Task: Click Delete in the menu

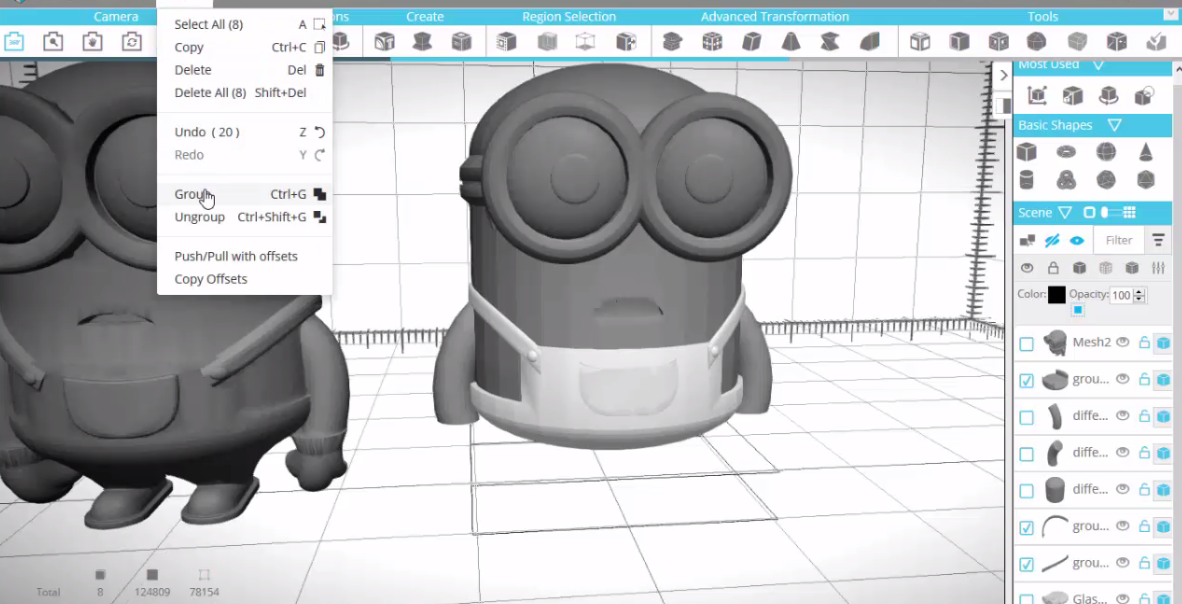Action: pyautogui.click(x=244, y=70)
